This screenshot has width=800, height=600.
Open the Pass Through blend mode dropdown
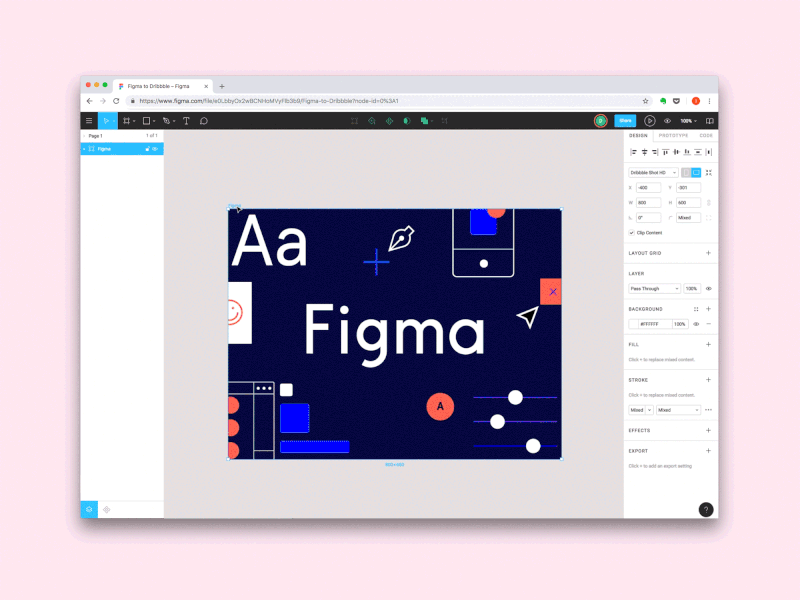653,287
